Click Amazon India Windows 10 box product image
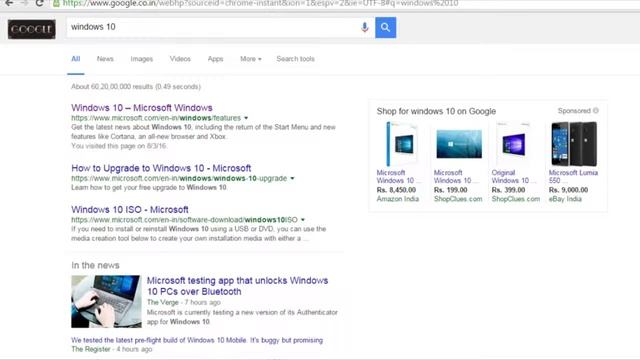The image size is (640, 360). 401,144
